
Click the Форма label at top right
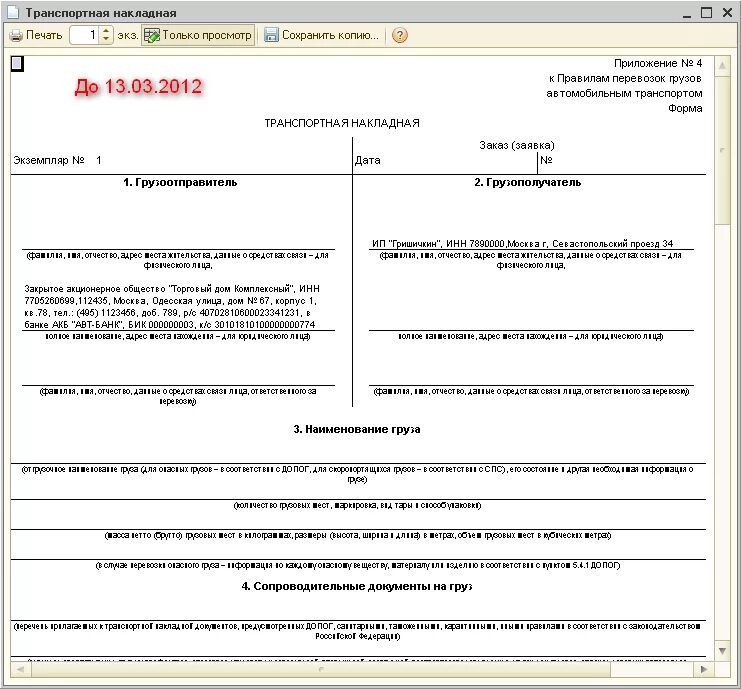(x=685, y=108)
